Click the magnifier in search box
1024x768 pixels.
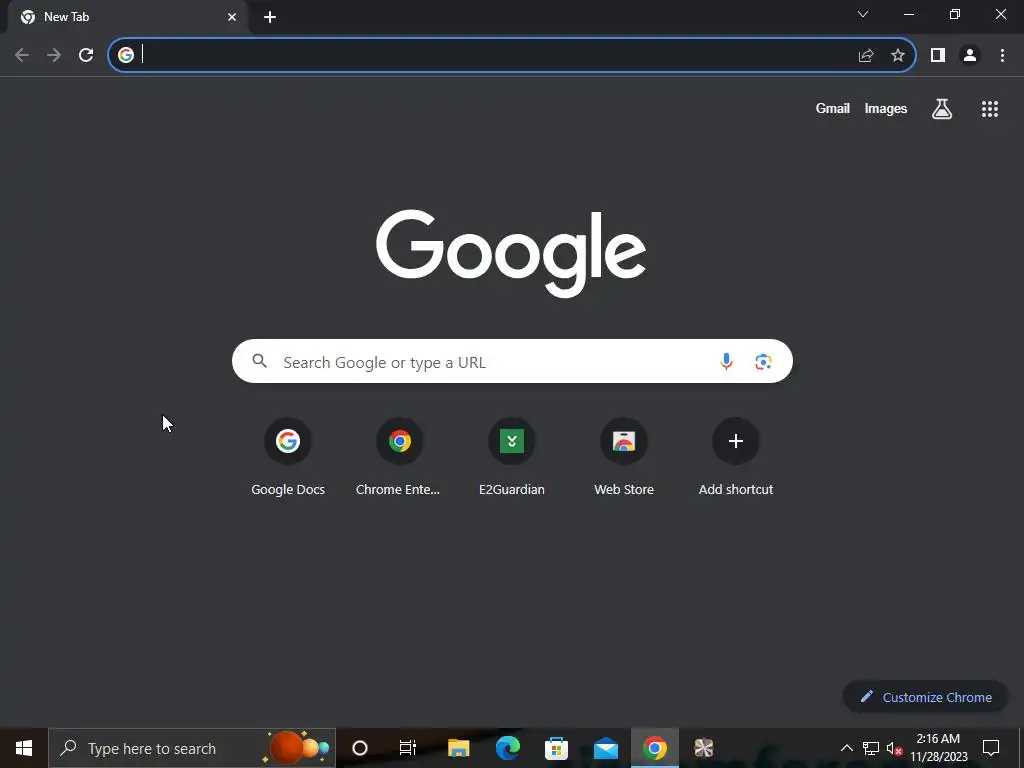[259, 360]
